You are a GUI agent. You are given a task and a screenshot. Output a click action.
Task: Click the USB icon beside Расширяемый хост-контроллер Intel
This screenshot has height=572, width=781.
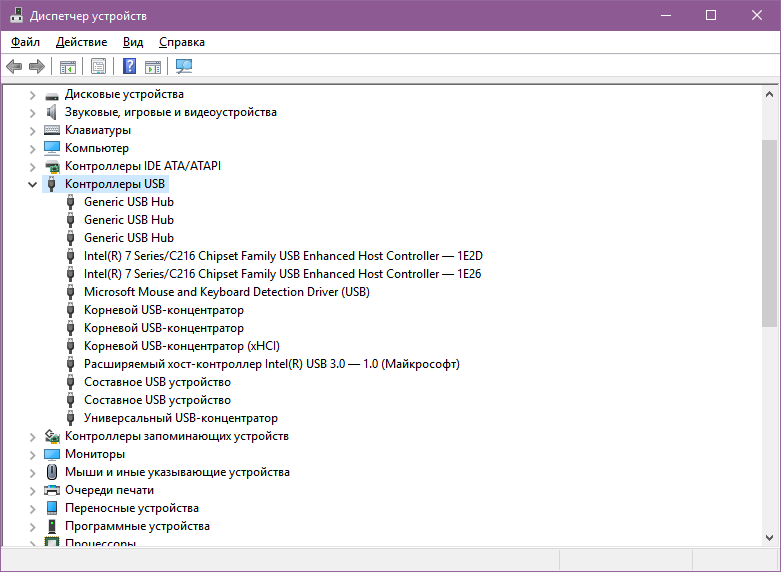[x=71, y=364]
